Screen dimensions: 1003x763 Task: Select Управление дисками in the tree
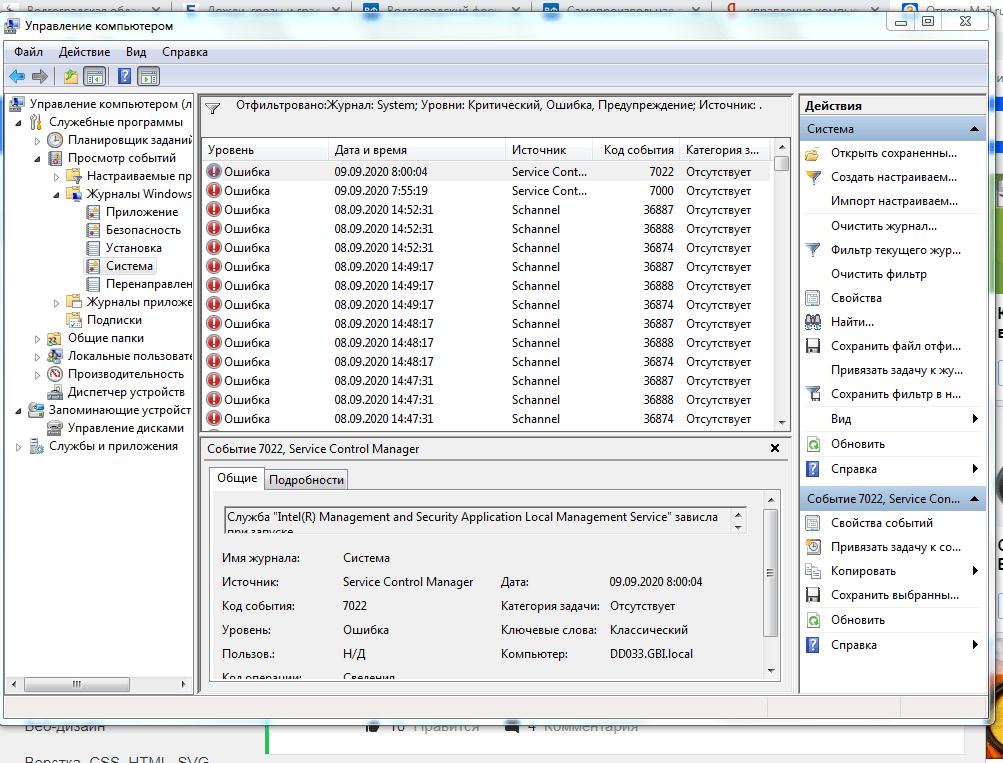click(125, 428)
